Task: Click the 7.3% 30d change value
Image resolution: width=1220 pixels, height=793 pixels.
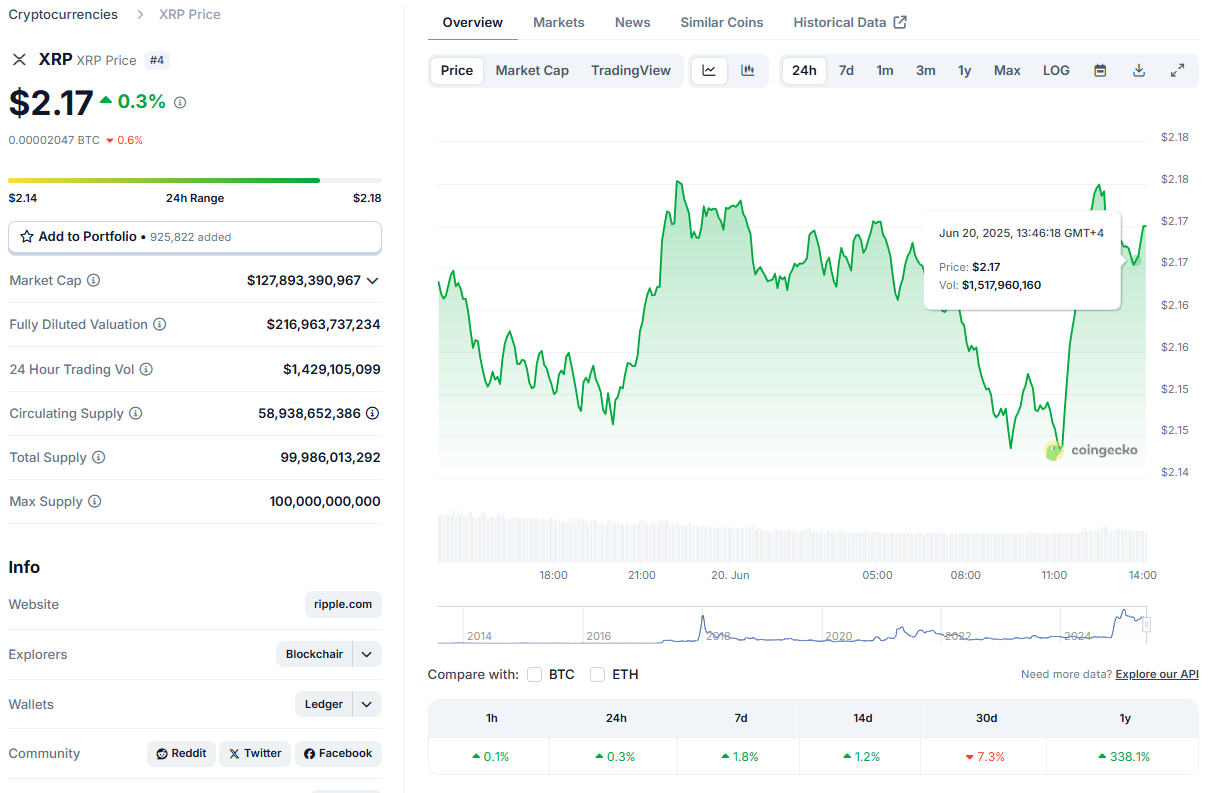Action: click(985, 757)
